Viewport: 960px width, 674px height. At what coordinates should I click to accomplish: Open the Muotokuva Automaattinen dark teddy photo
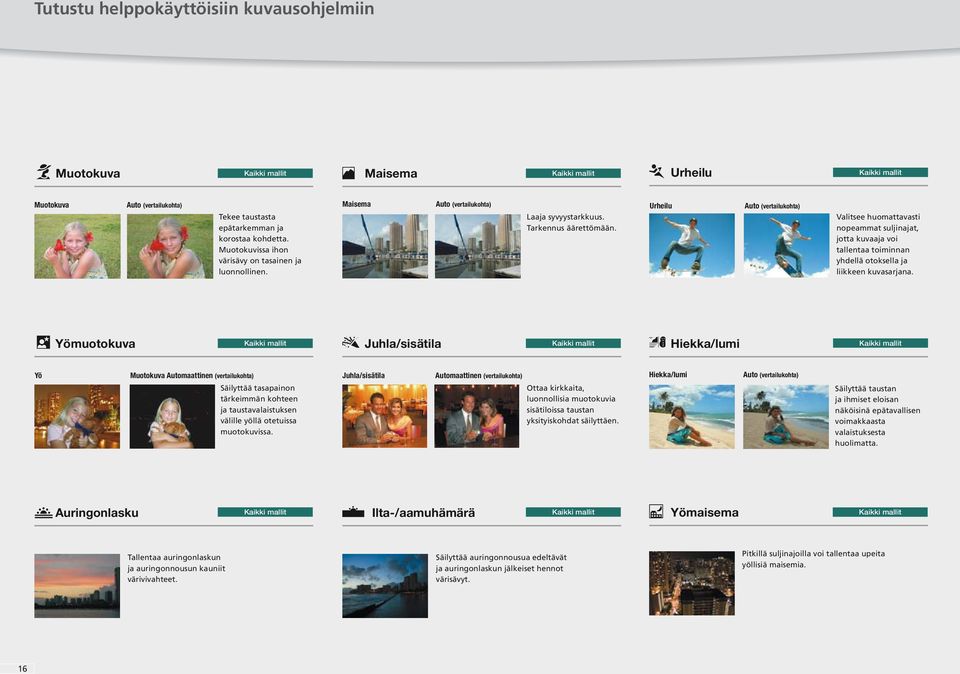(172, 416)
